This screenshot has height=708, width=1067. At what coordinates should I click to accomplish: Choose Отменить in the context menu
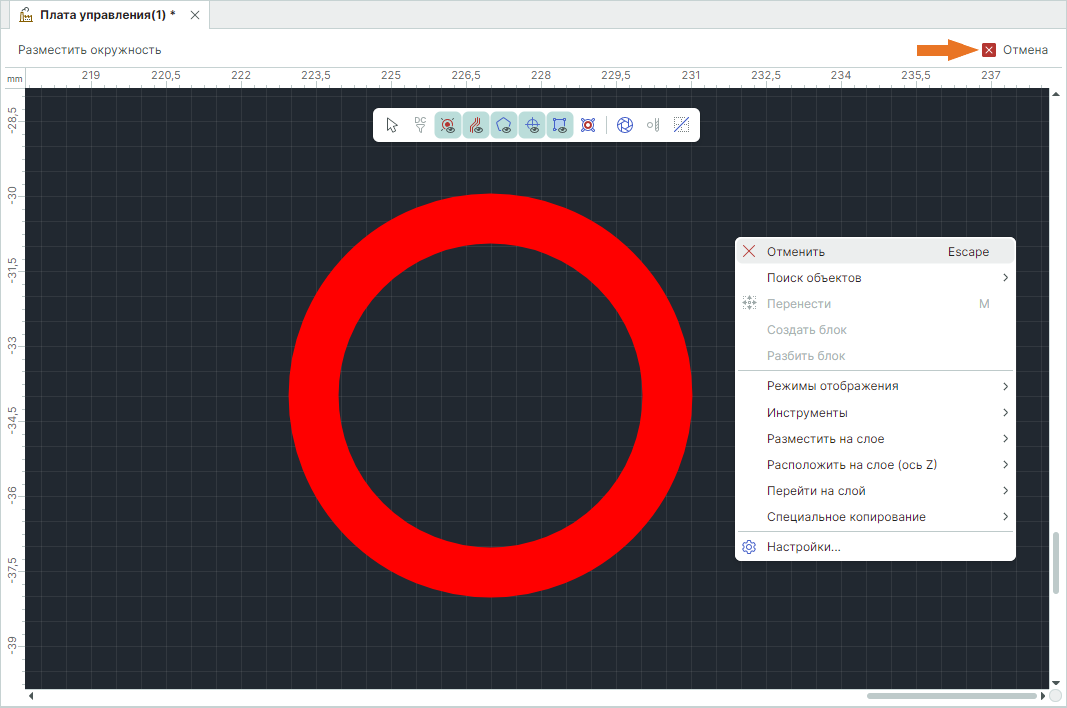coord(795,252)
